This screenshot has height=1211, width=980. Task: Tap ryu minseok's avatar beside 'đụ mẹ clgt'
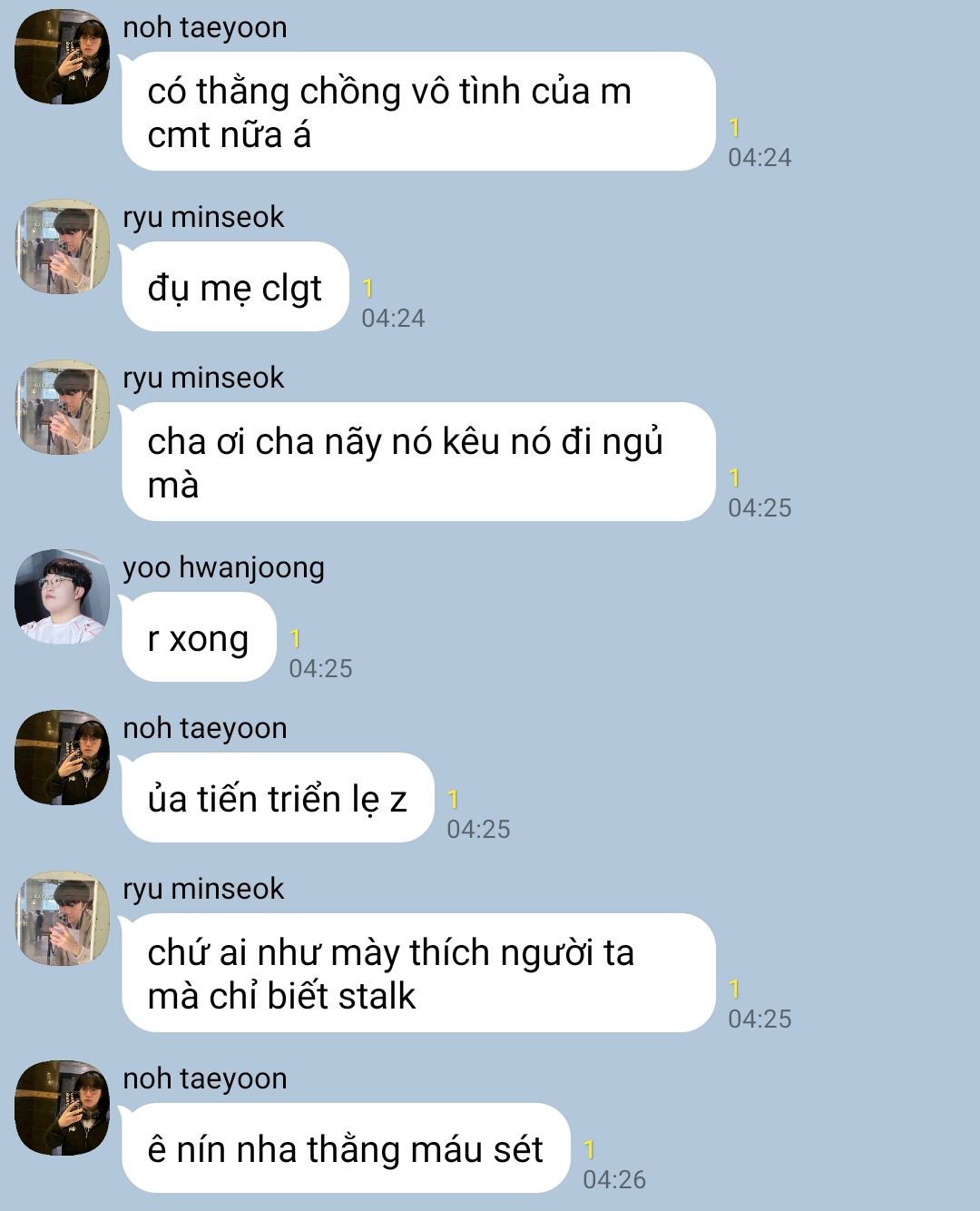(x=63, y=247)
